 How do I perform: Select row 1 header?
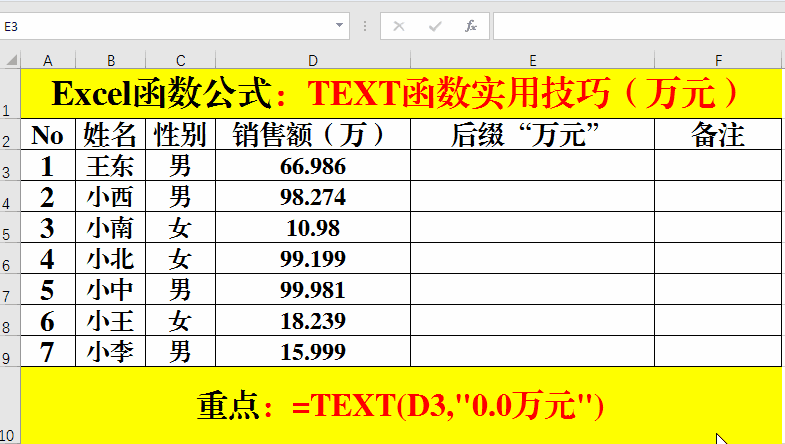click(10, 94)
